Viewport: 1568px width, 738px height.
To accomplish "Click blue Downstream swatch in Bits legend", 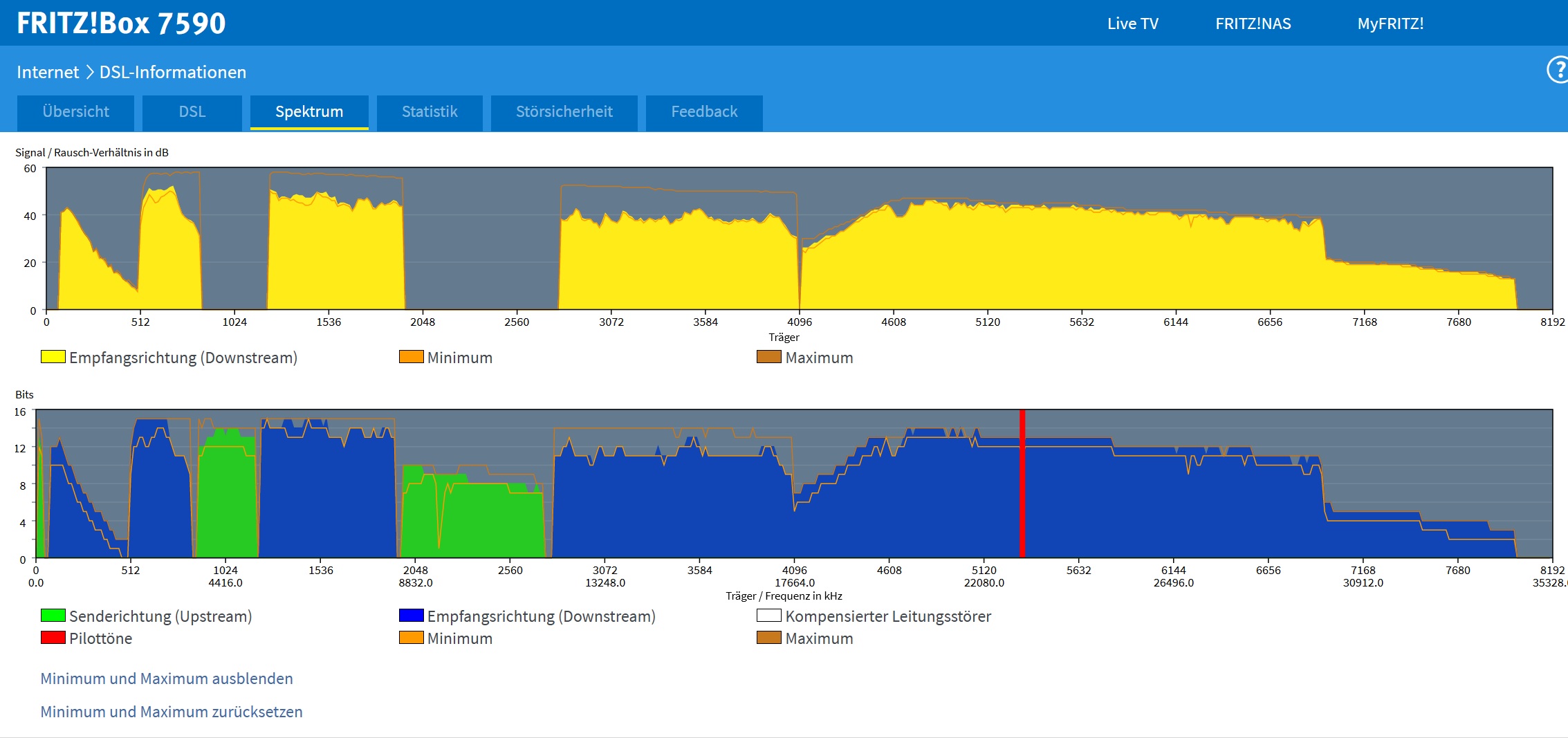I will click(x=412, y=616).
